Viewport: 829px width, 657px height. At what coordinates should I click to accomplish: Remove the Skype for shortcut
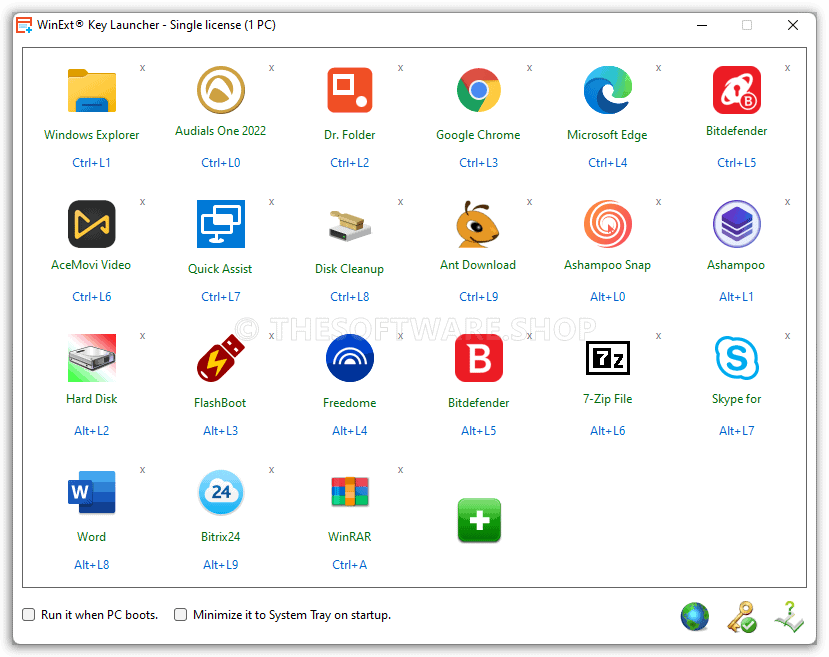[787, 336]
